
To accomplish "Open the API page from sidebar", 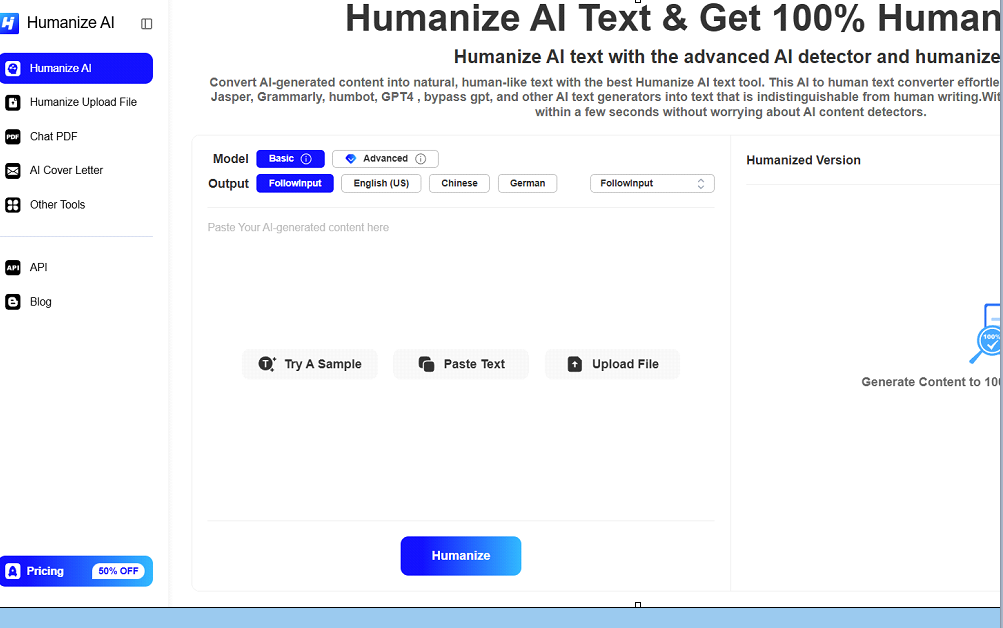I will (38, 267).
